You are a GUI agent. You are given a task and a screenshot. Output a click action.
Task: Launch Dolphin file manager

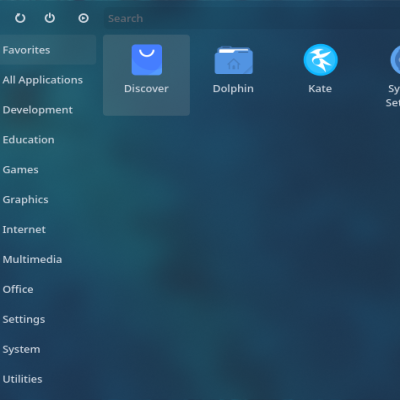pos(233,75)
